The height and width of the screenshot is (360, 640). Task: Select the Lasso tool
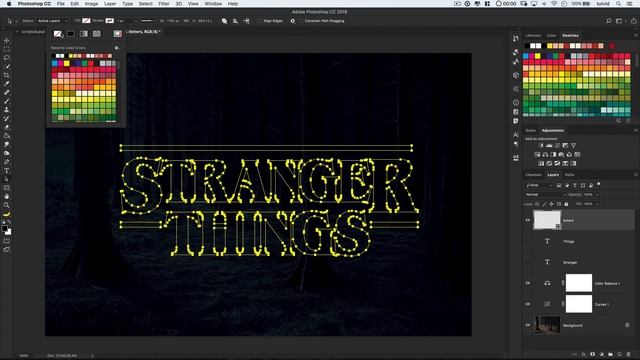tap(7, 58)
